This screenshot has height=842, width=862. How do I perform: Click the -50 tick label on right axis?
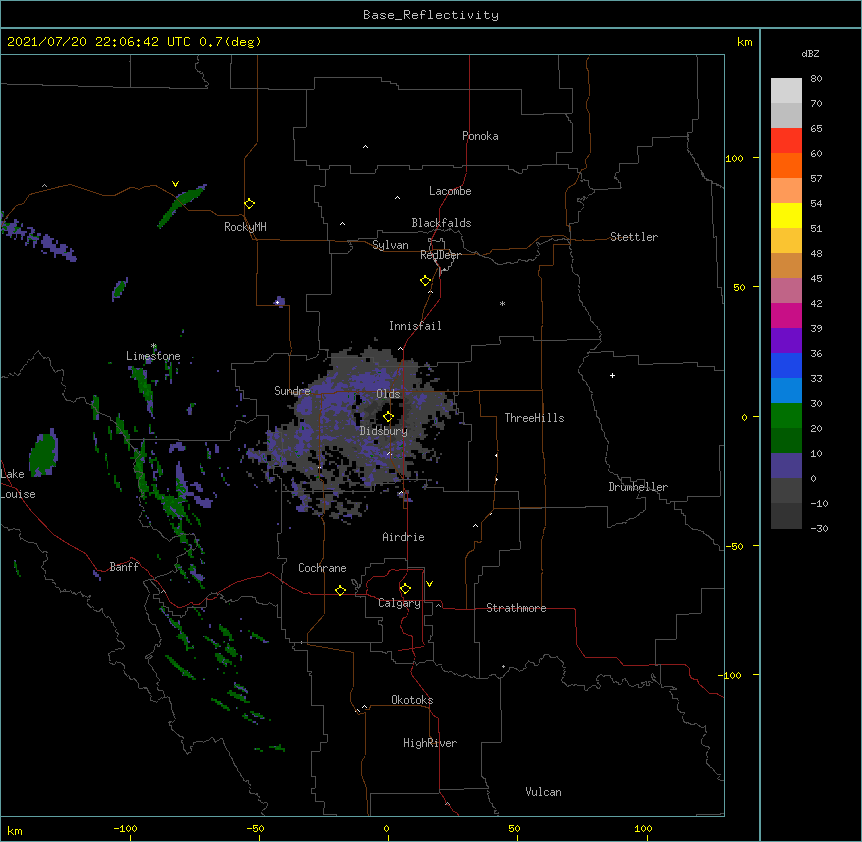[734, 546]
